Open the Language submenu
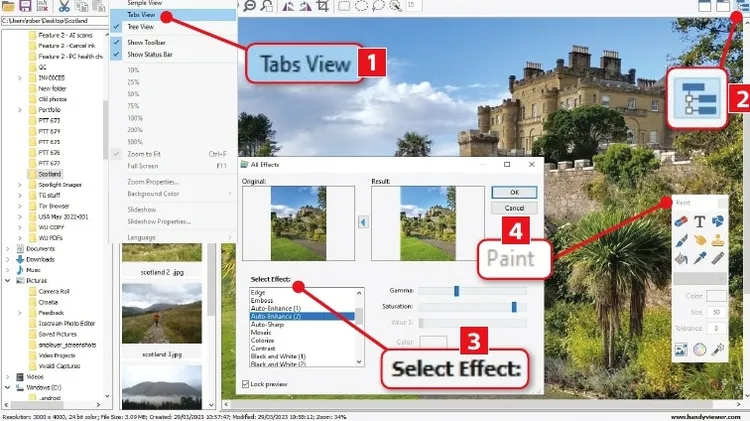Viewport: 750px width, 421px height. (173, 237)
